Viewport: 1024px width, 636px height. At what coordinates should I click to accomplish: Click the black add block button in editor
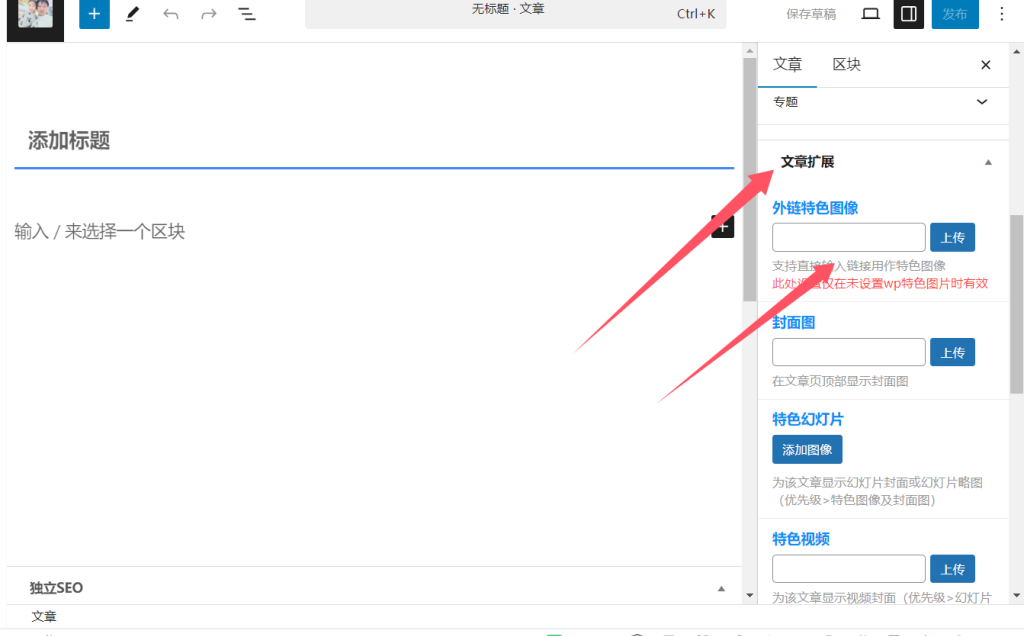723,227
